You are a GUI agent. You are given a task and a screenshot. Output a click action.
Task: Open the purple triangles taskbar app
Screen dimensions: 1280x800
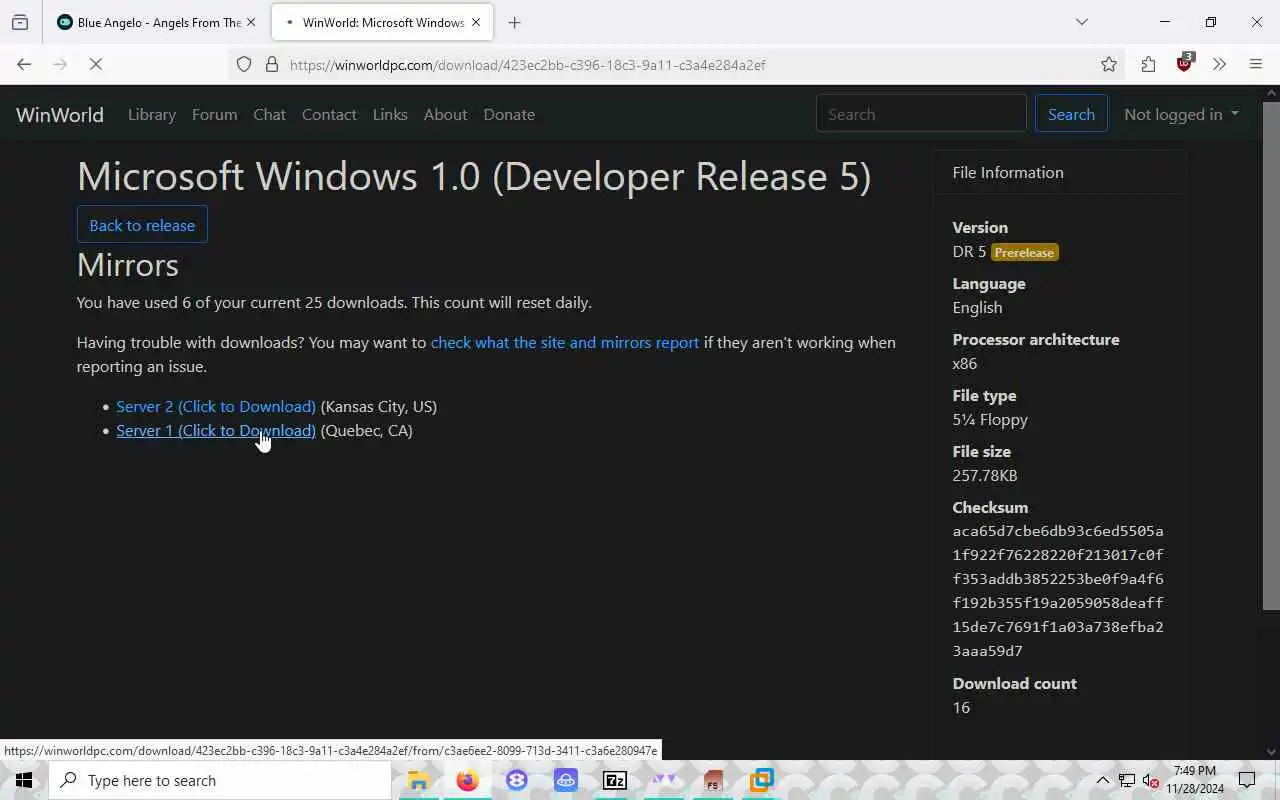[664, 780]
